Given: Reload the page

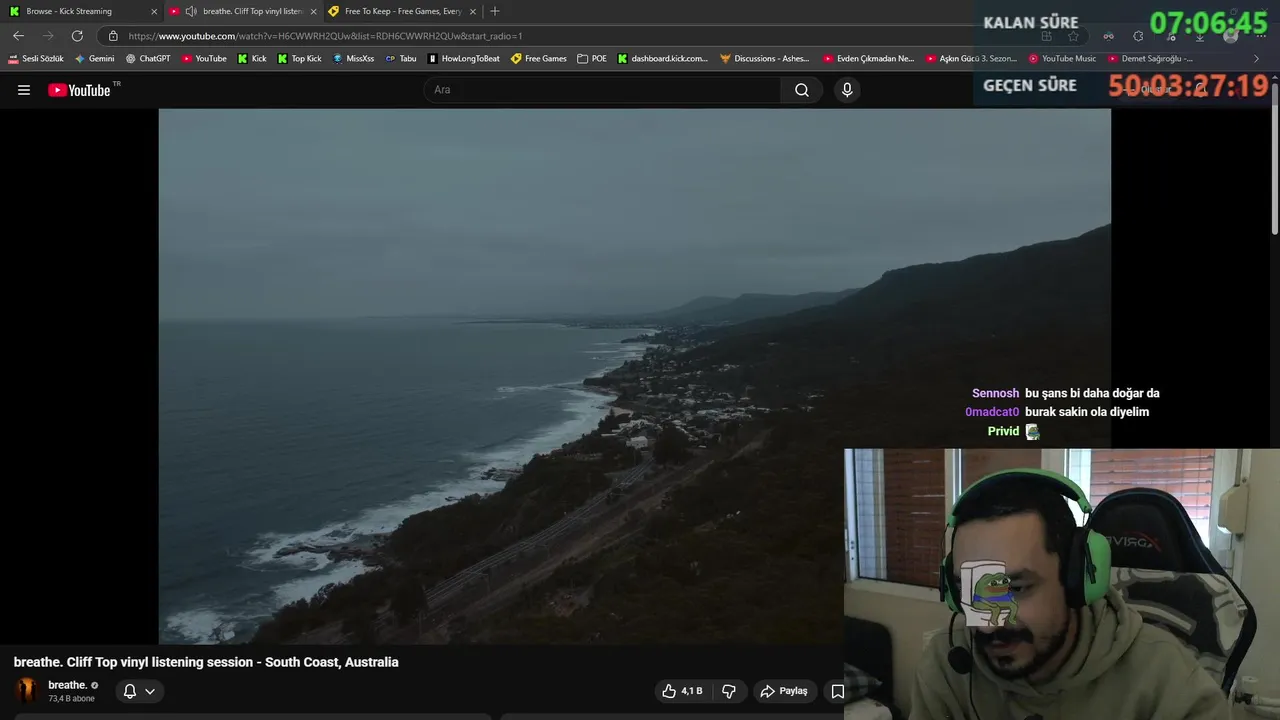Looking at the screenshot, I should tap(77, 36).
